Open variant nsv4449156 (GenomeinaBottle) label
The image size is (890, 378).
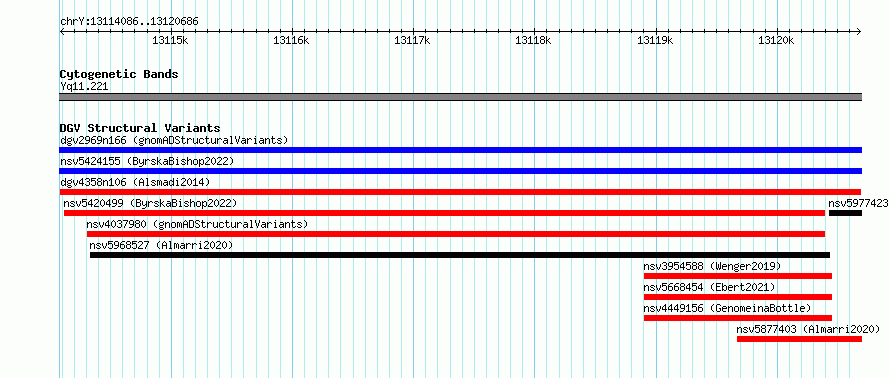click(x=728, y=308)
